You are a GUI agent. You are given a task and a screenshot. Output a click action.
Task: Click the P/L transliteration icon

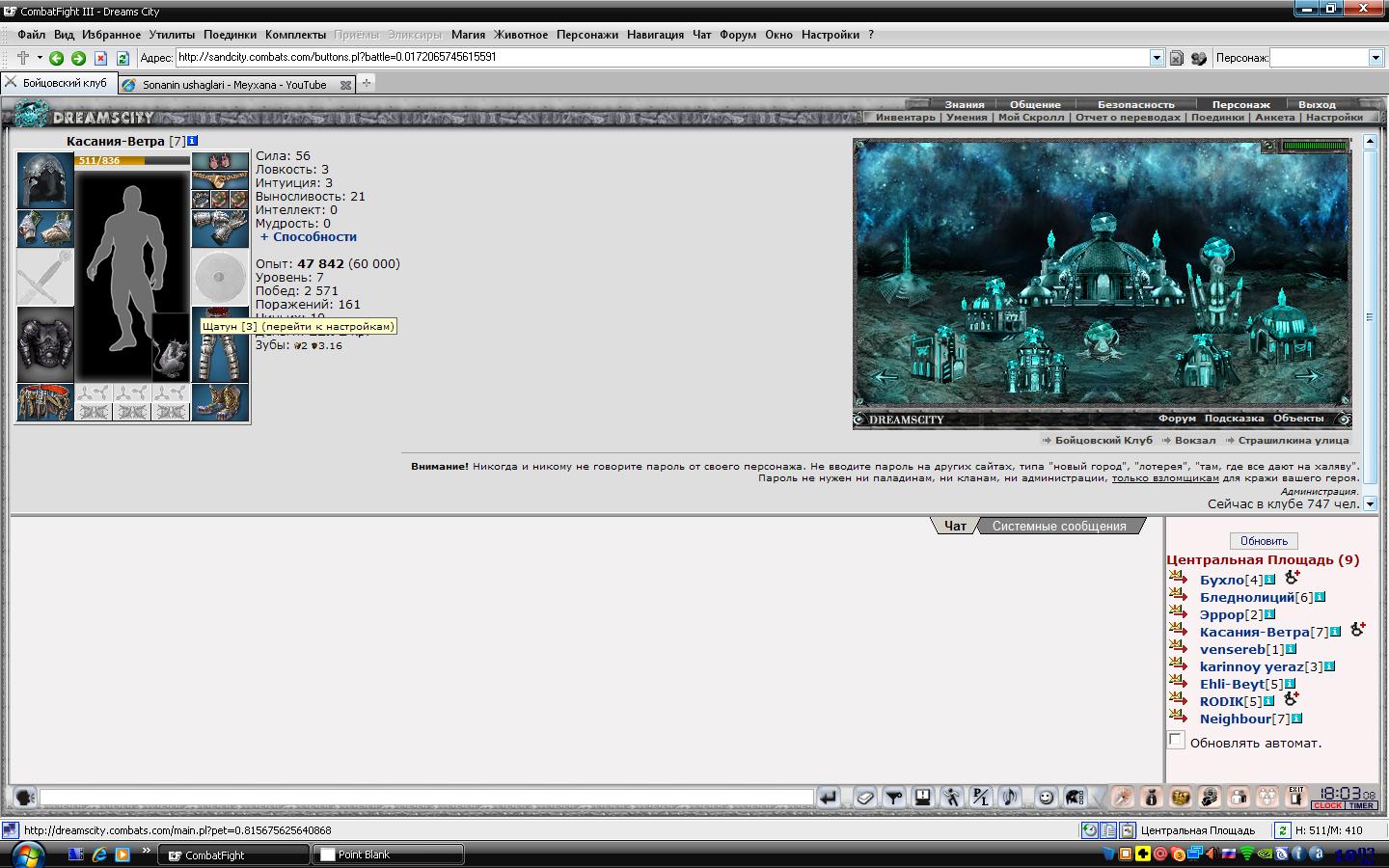(x=981, y=797)
